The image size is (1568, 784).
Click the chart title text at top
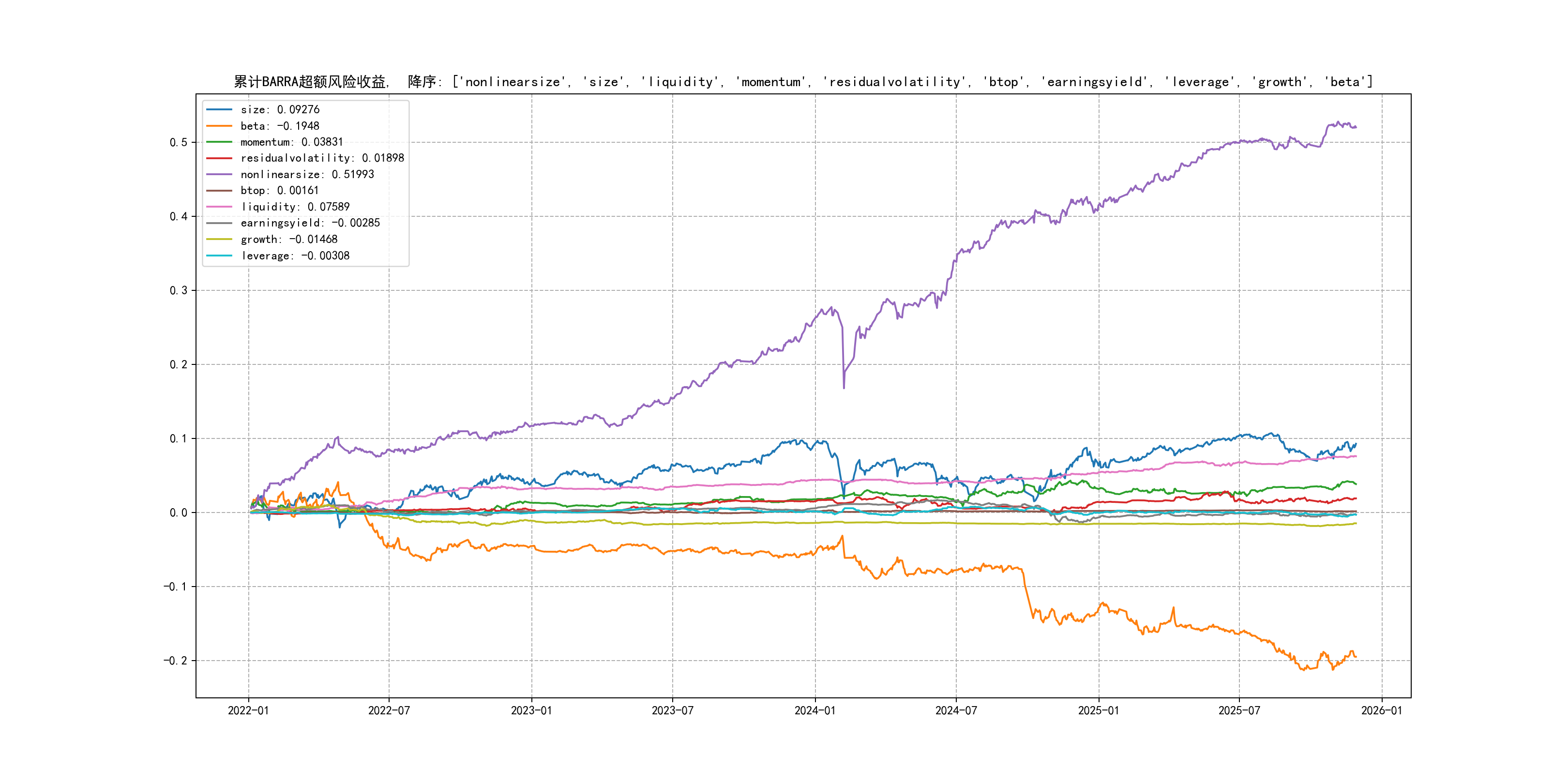(x=803, y=82)
